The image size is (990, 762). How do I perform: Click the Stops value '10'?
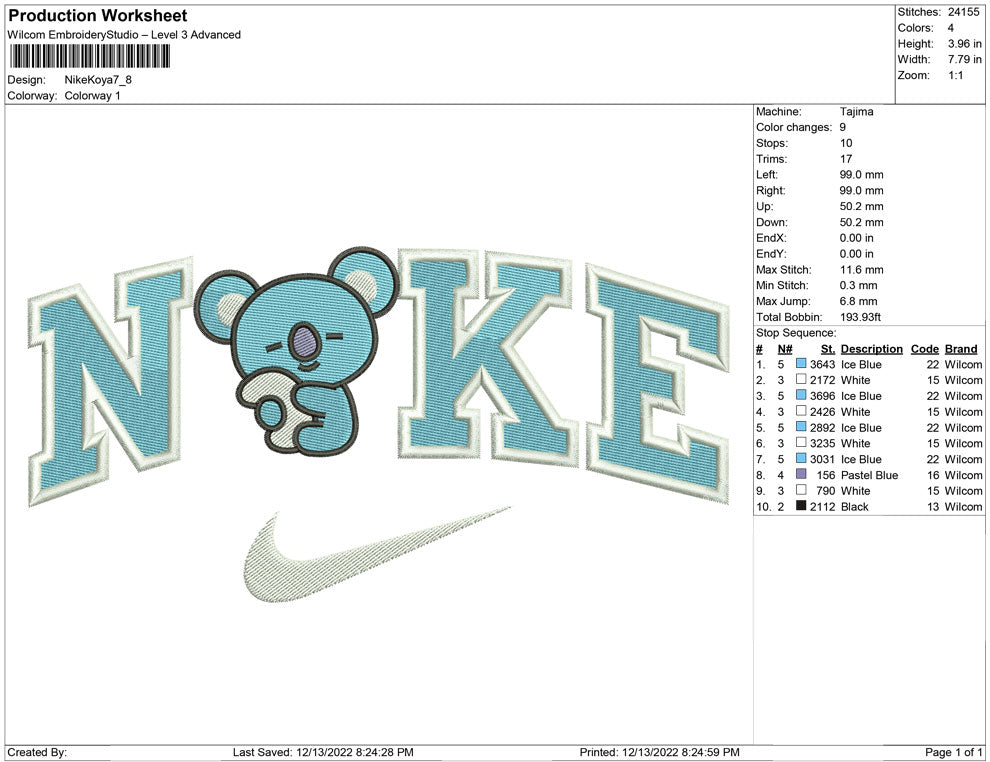click(846, 143)
